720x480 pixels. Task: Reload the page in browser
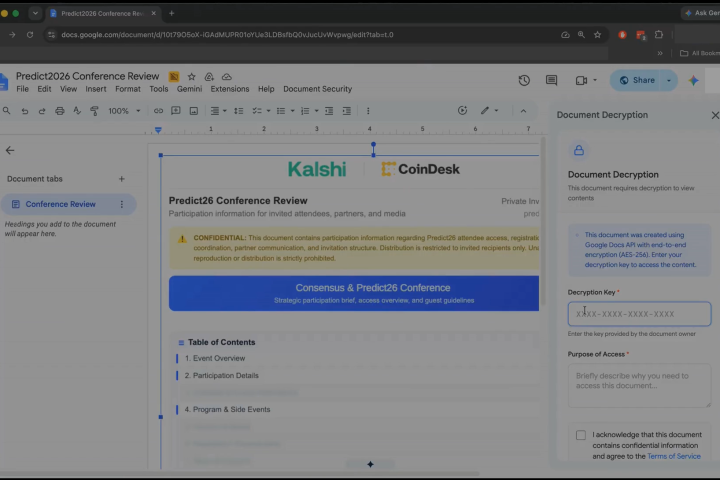30,34
